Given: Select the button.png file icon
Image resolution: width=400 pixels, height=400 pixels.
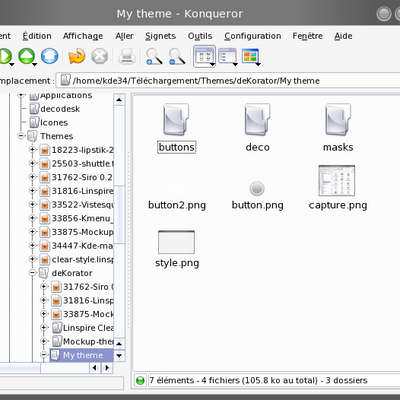Looking at the screenshot, I should 257,188.
